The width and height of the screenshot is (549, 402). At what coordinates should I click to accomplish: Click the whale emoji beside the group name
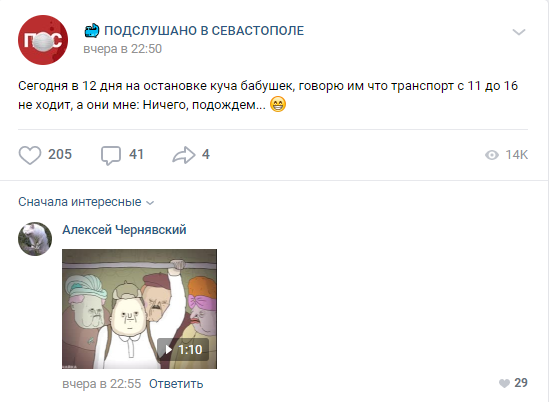coord(92,30)
